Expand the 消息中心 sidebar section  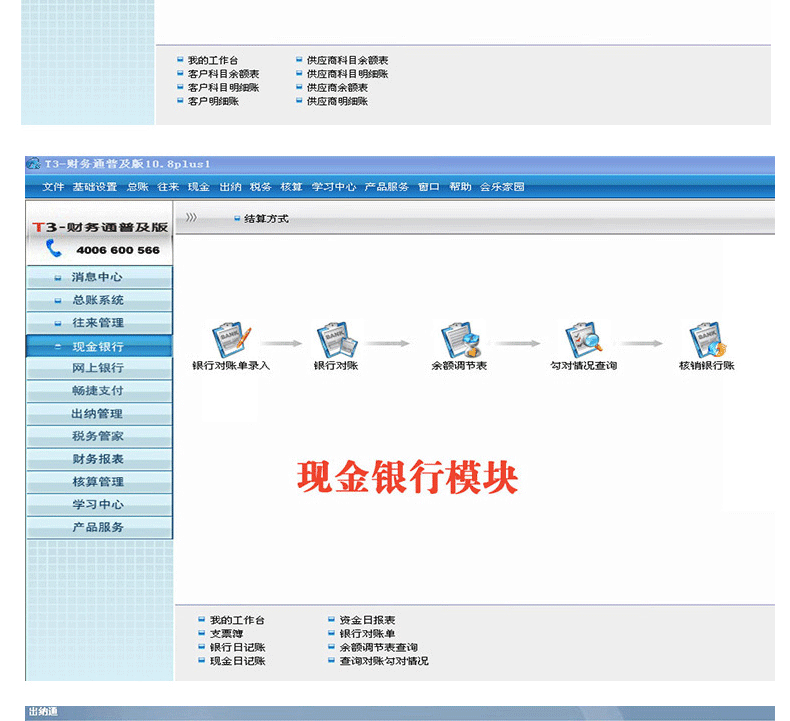pos(99,277)
